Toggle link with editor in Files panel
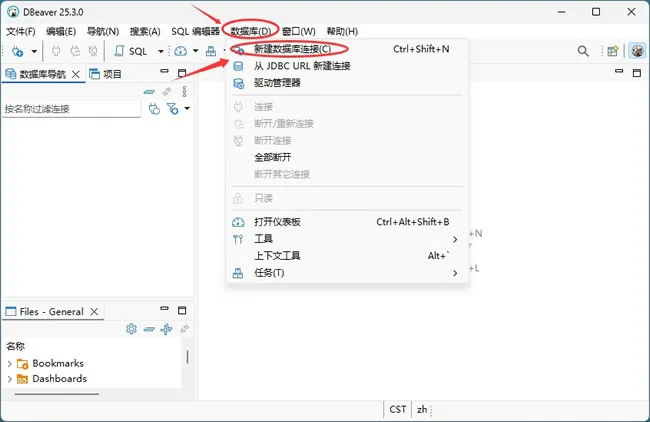650x422 pixels. coord(184,329)
